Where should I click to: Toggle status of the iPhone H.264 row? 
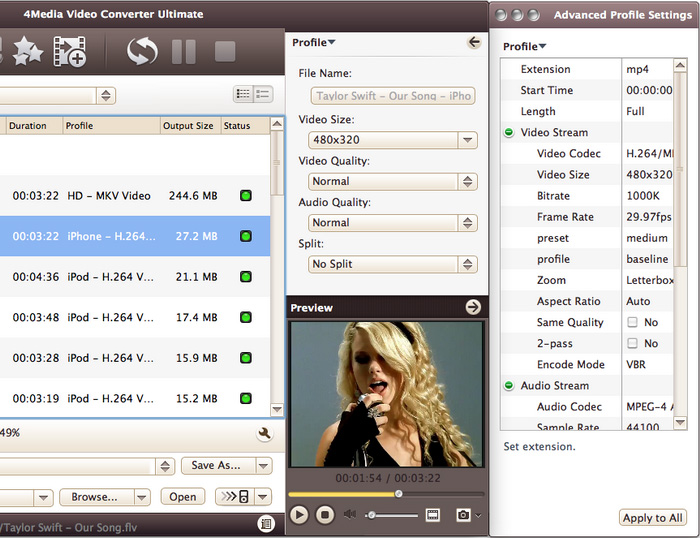coord(245,237)
